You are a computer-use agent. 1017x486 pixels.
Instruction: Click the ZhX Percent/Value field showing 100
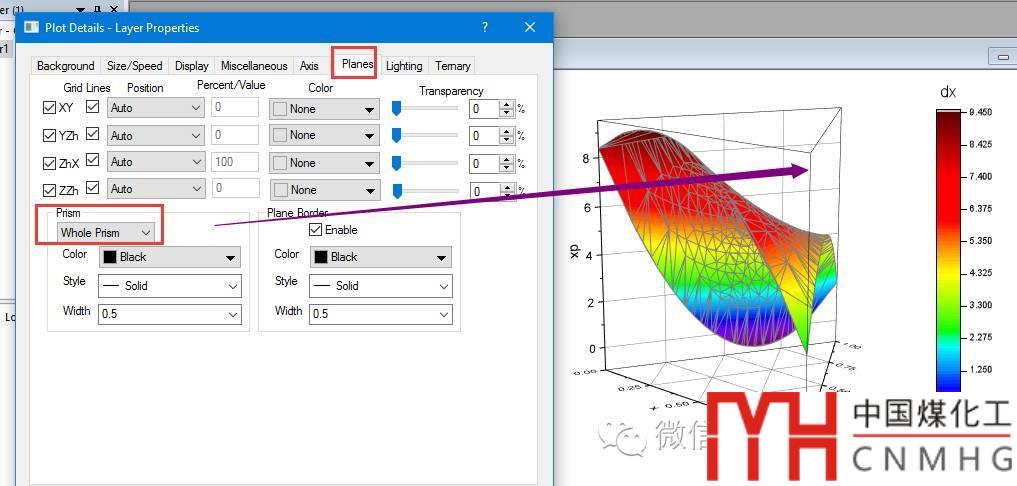[x=234, y=162]
